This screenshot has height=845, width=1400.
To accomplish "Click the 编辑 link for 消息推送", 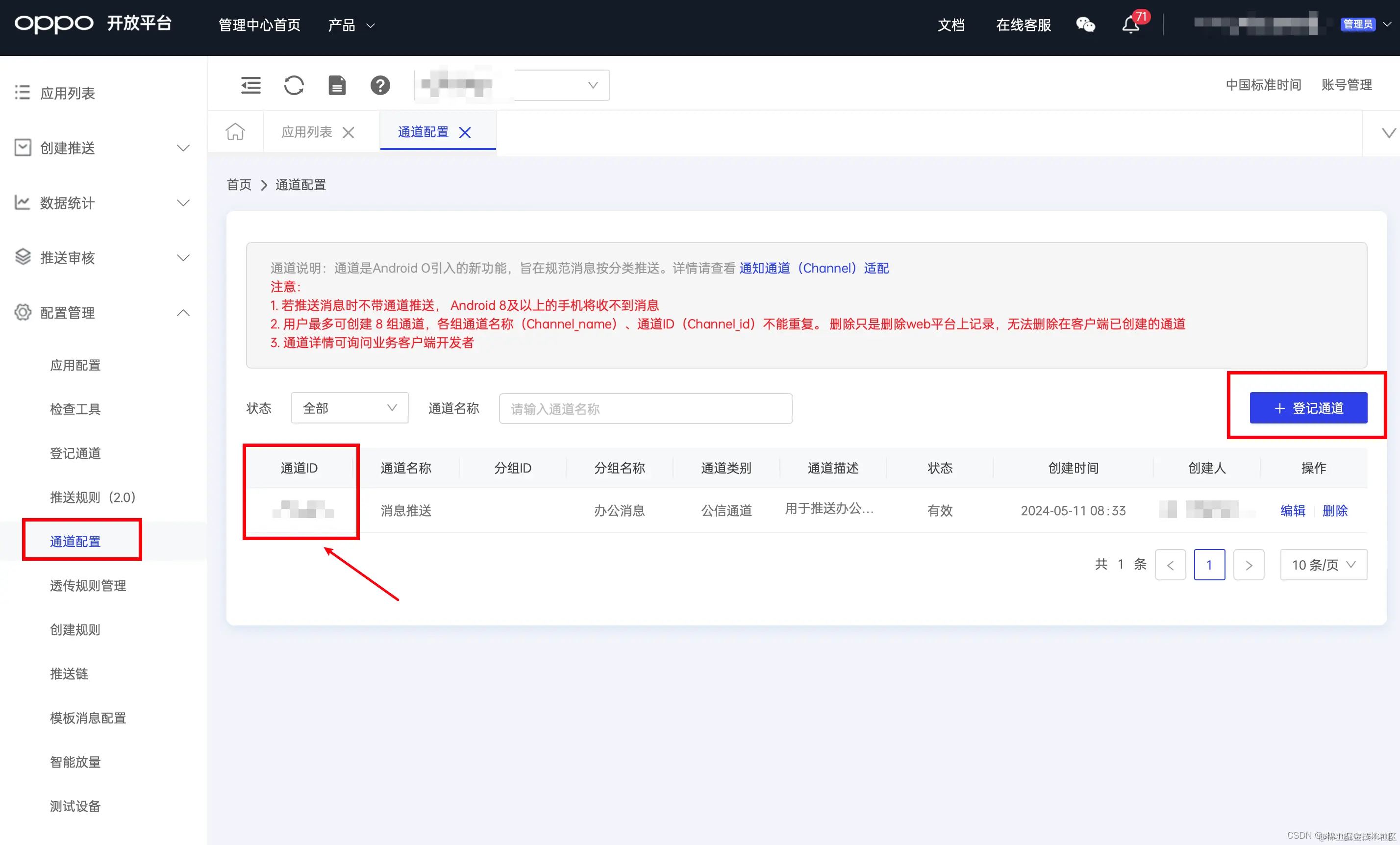I will [1293, 510].
